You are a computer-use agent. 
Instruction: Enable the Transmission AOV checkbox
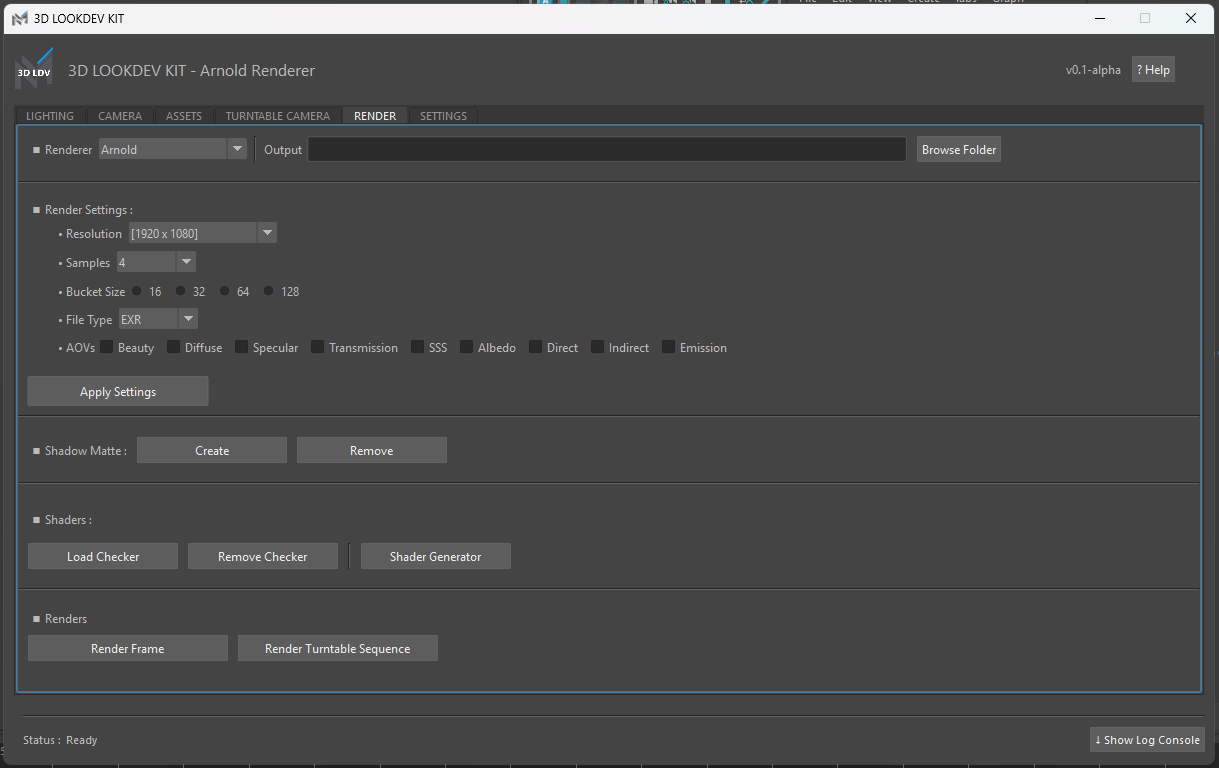coord(317,347)
